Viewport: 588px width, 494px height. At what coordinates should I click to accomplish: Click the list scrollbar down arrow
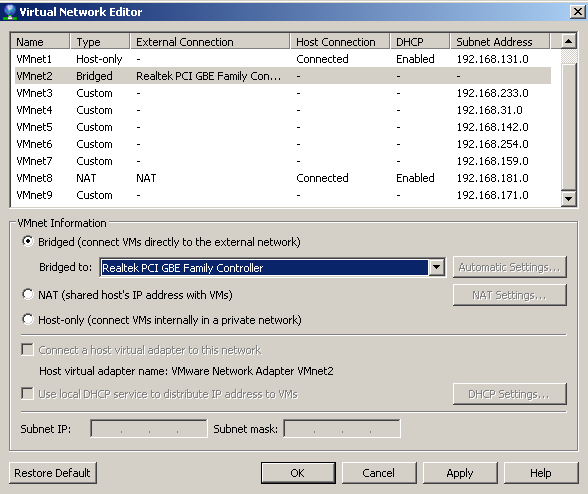point(568,198)
